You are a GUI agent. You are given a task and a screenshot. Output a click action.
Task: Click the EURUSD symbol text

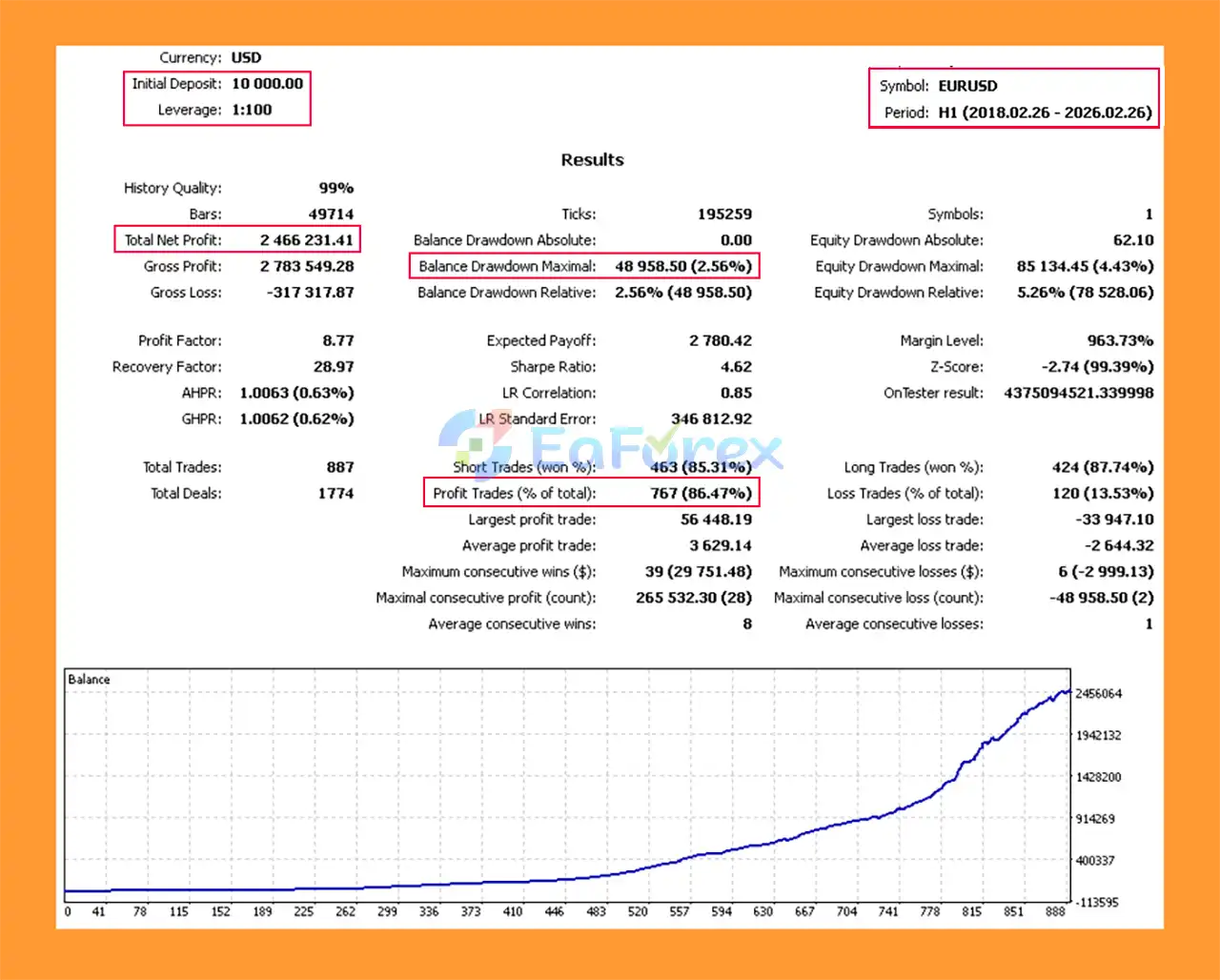967,86
